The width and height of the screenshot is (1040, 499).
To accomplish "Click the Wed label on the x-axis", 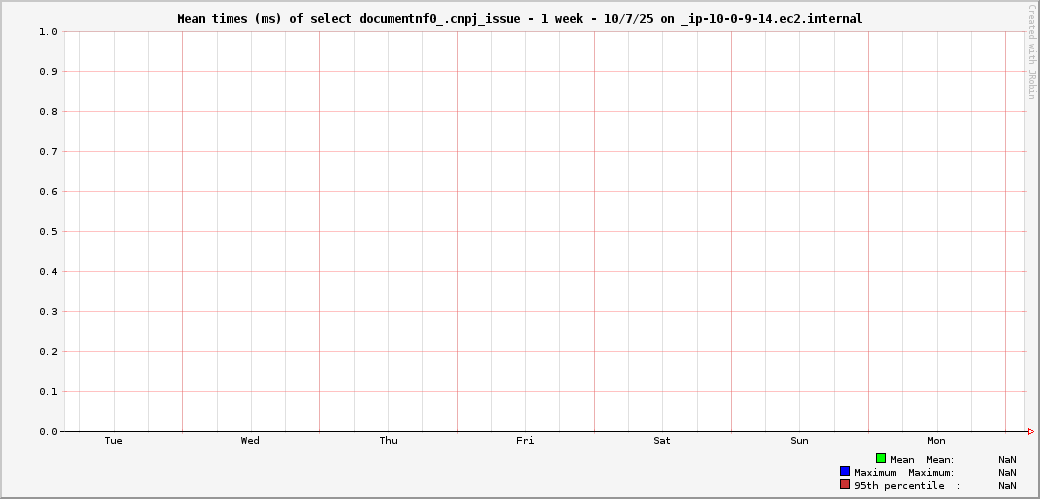I will pyautogui.click(x=250, y=441).
